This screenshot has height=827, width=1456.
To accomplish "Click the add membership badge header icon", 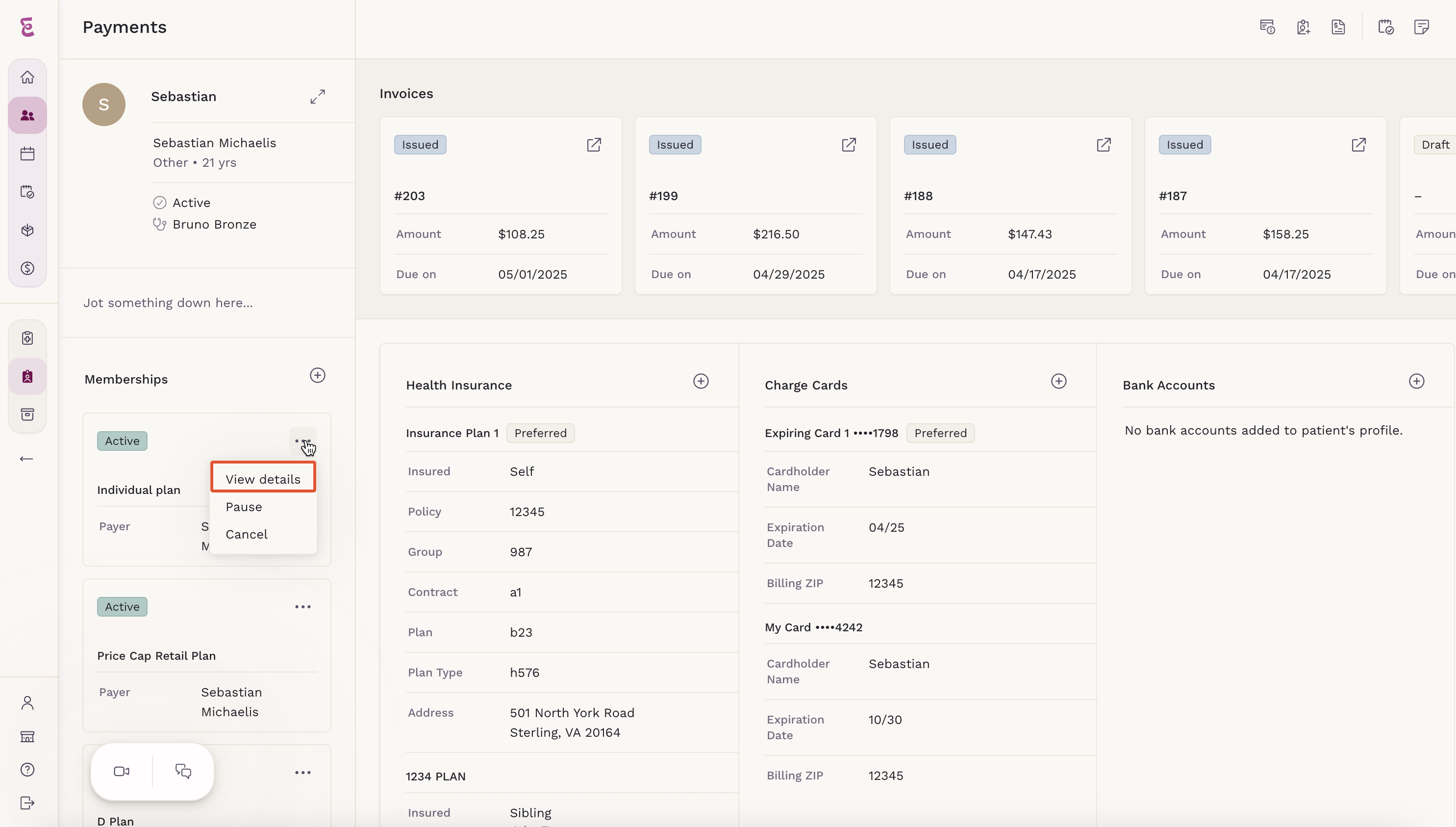I will point(1304,26).
